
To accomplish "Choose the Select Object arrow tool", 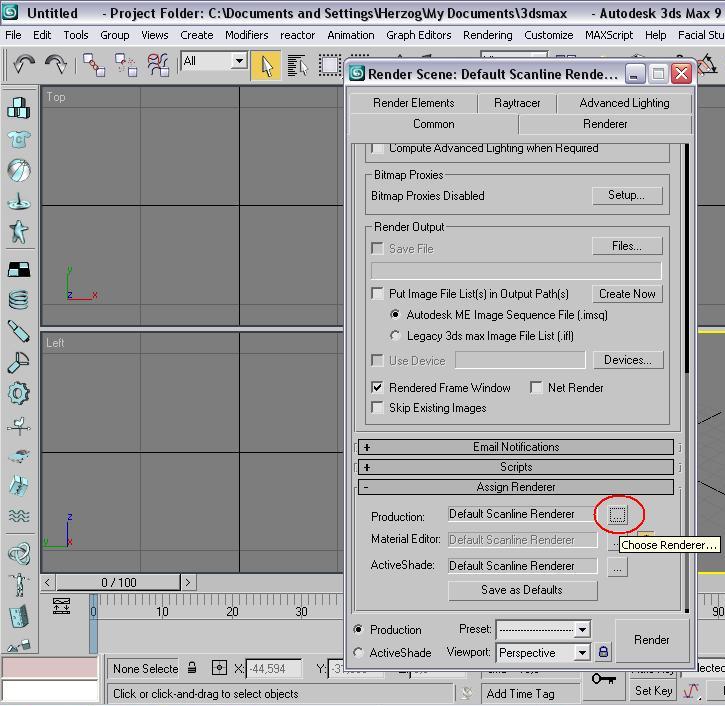I will [x=266, y=66].
